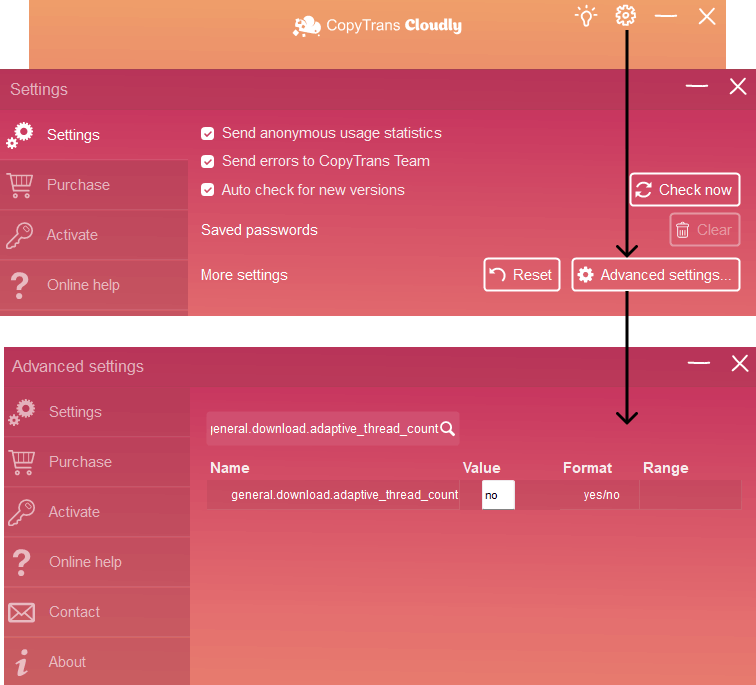Select general.download.adaptive_thread_count row name
This screenshot has height=685, width=756.
pyautogui.click(x=344, y=495)
